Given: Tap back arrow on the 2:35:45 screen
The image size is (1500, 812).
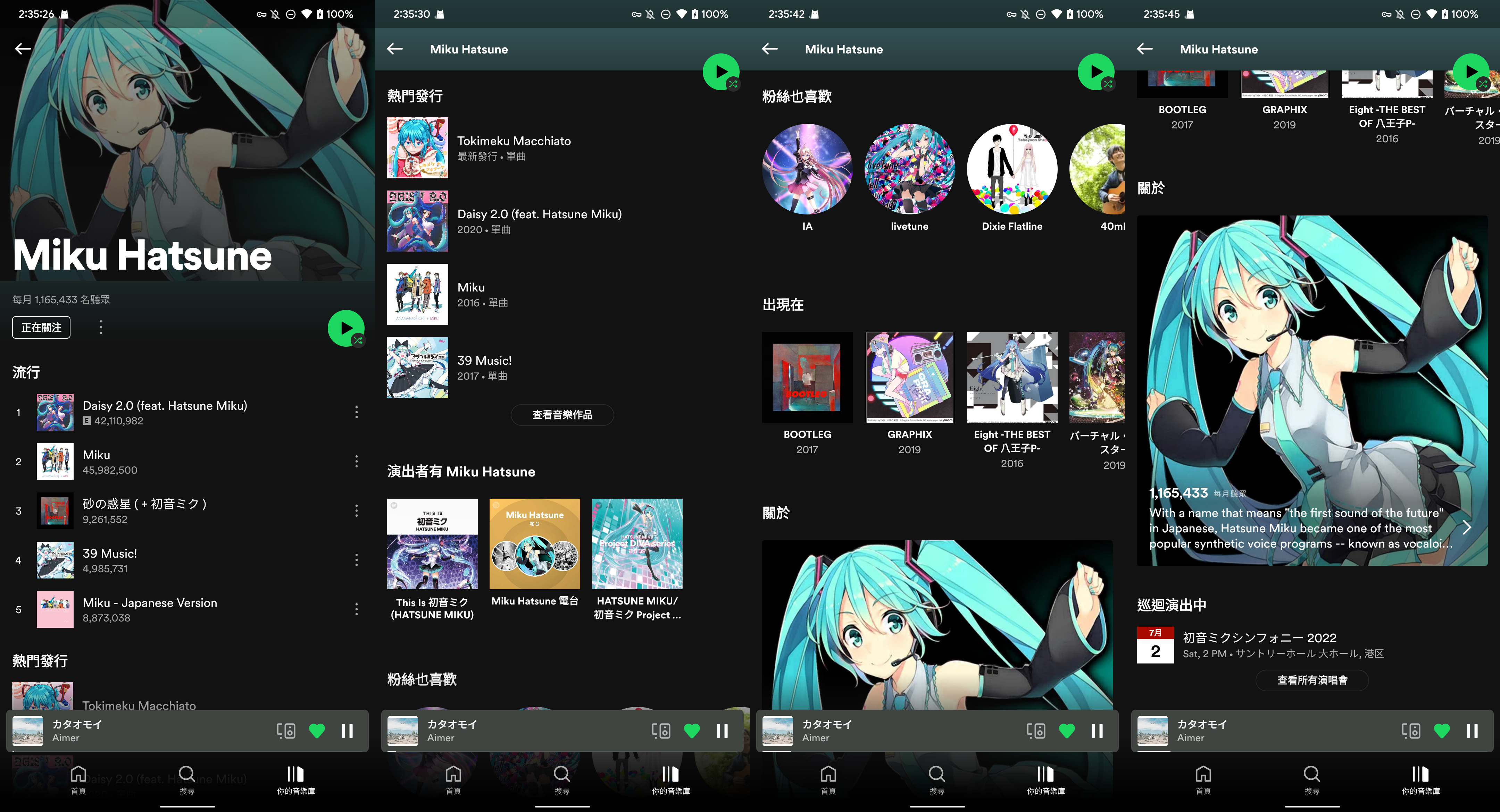Looking at the screenshot, I should tap(1145, 49).
